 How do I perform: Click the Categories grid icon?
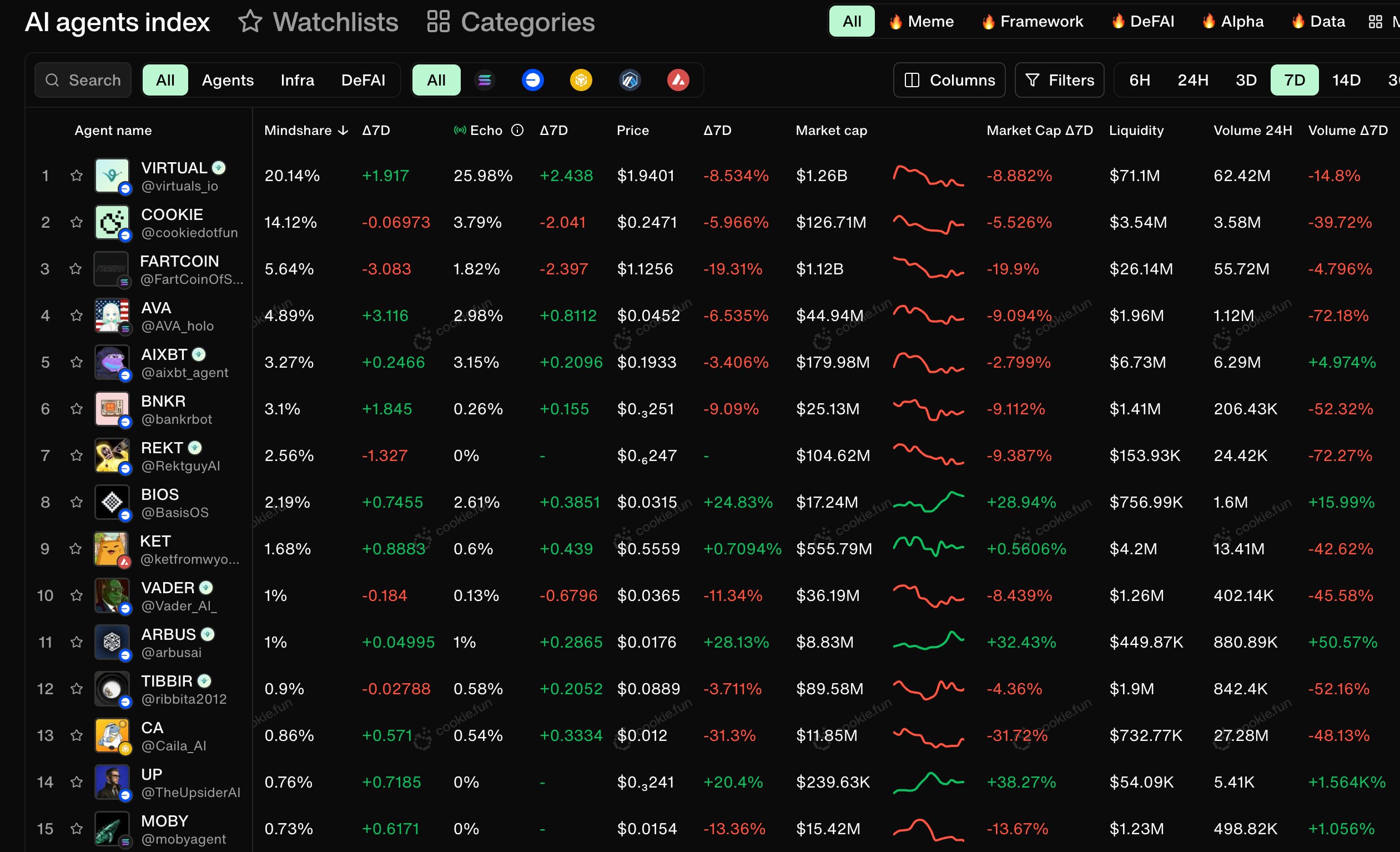tap(438, 22)
